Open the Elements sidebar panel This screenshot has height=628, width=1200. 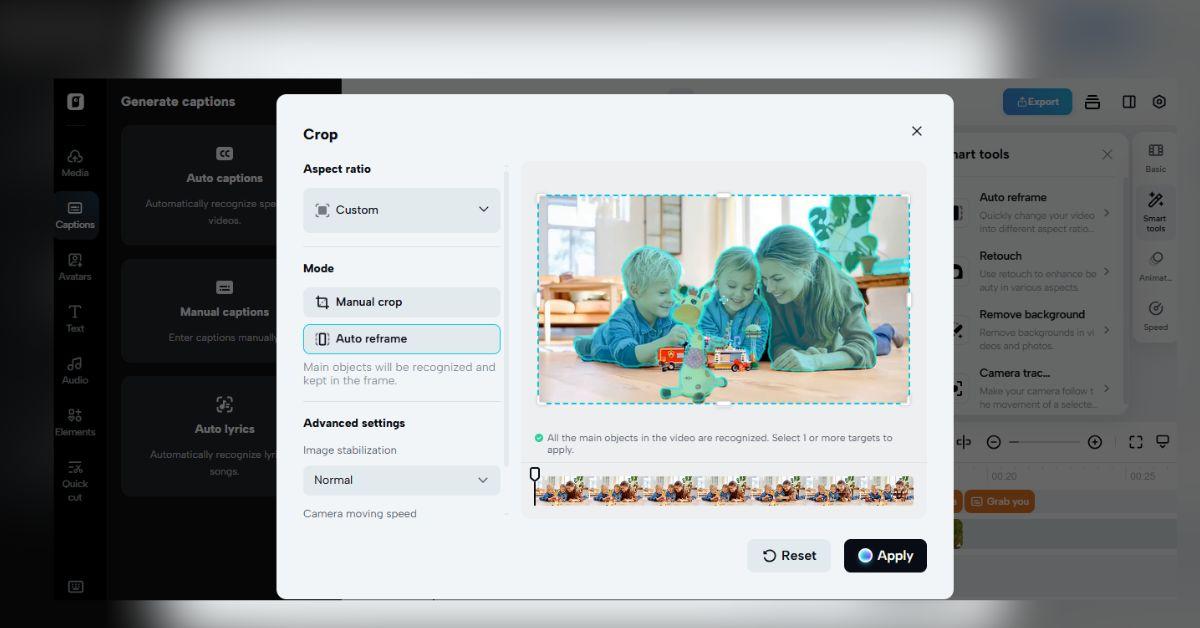[75, 422]
